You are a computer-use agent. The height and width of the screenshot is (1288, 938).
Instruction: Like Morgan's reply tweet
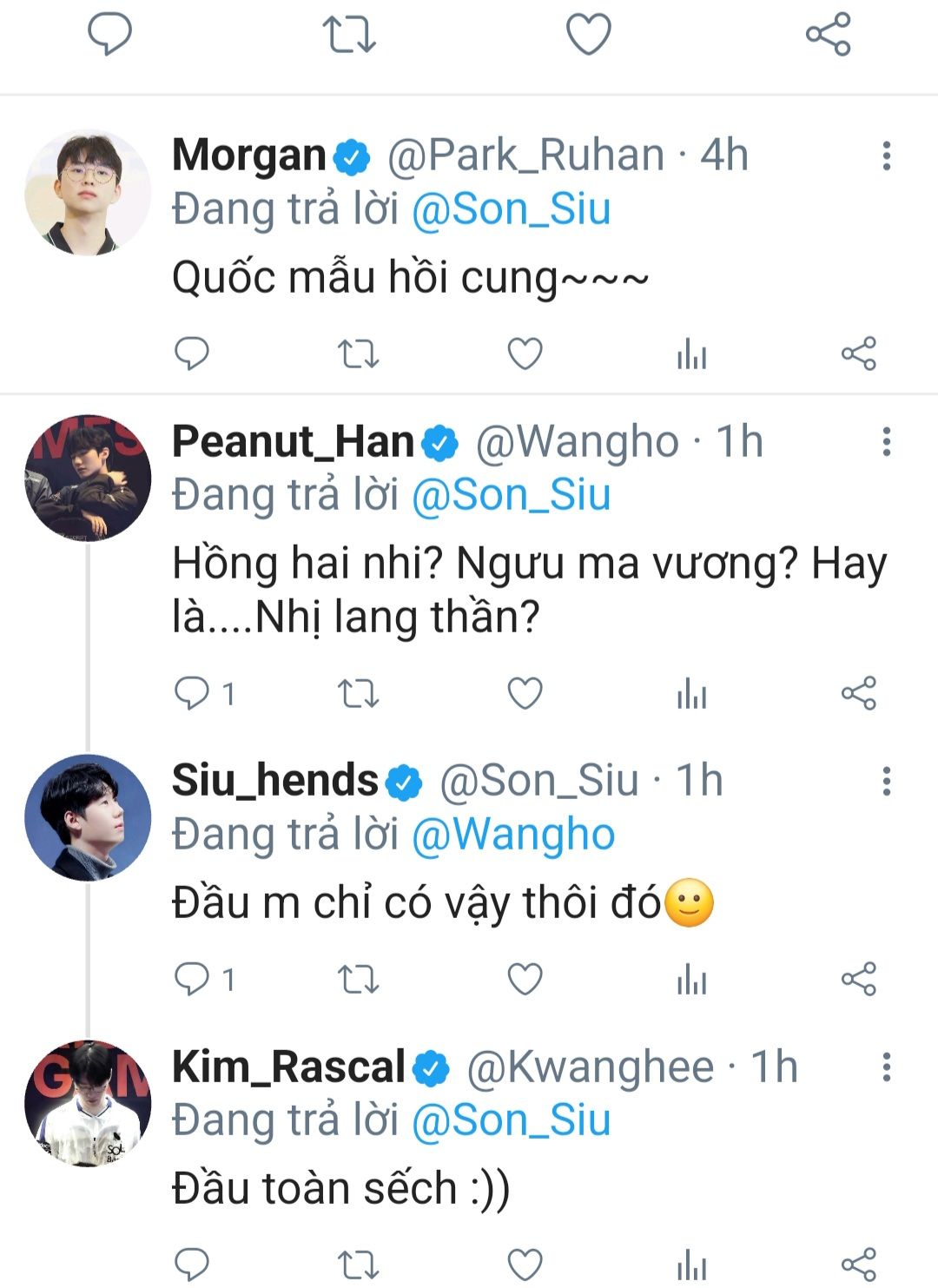(525, 353)
